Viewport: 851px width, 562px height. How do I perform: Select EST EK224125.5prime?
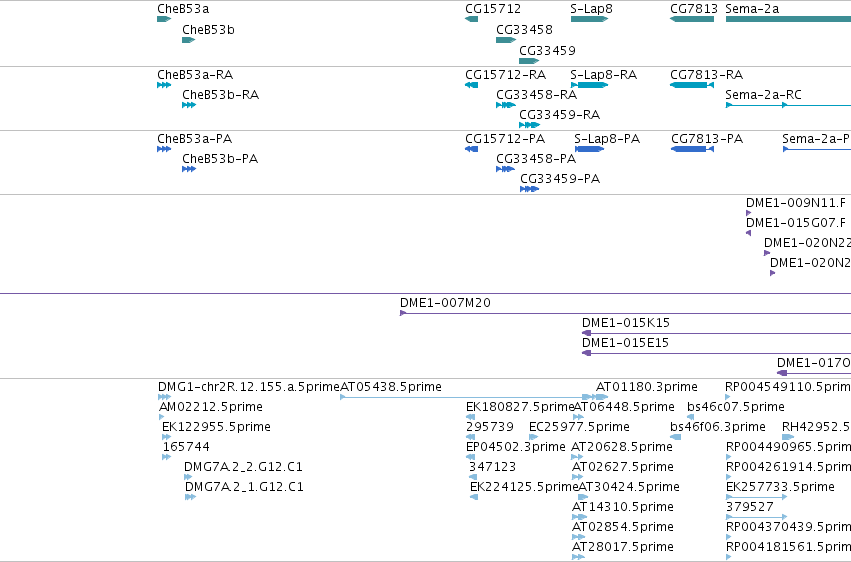pos(524,487)
